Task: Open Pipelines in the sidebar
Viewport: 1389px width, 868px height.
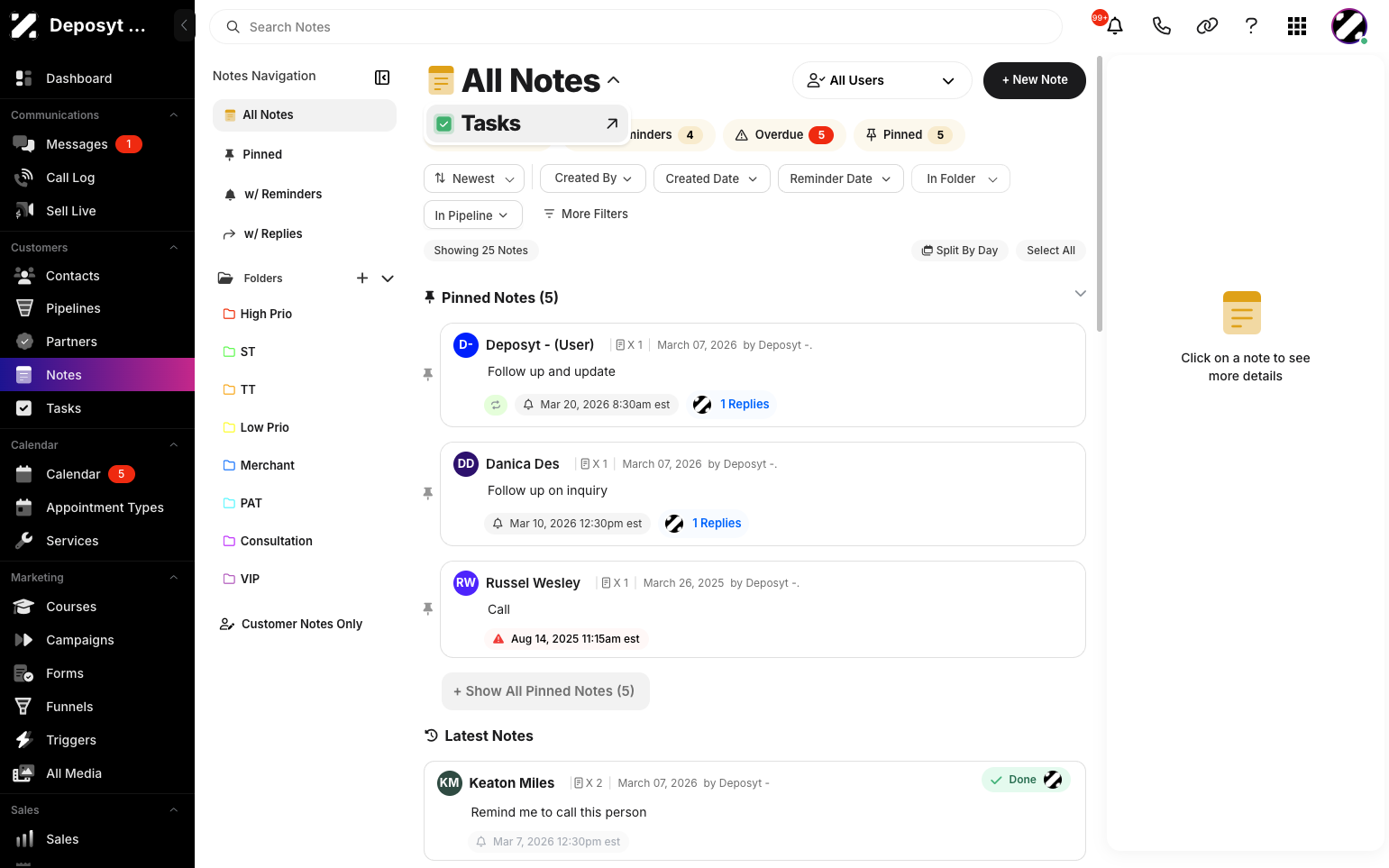Action: click(x=97, y=308)
